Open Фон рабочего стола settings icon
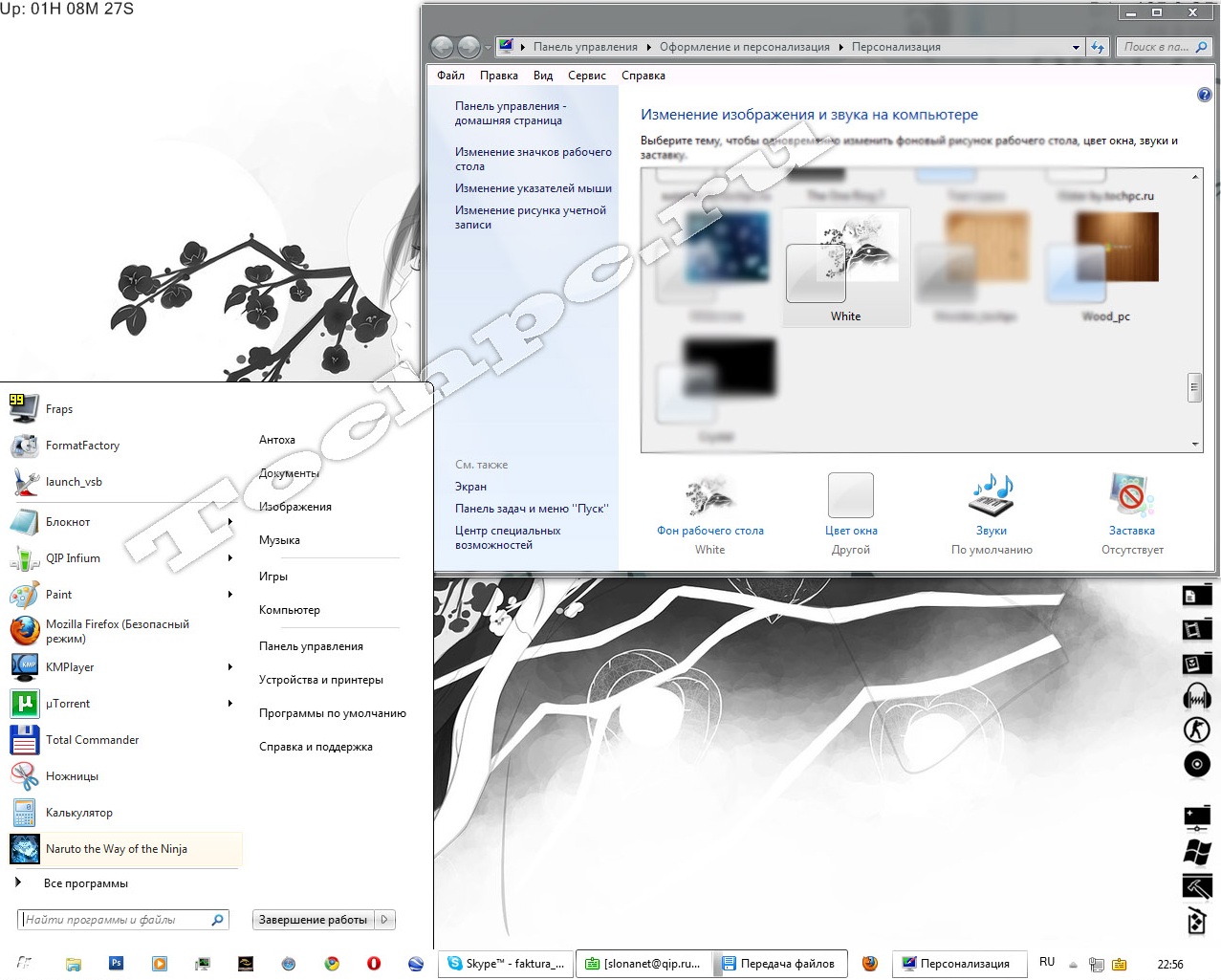Screen dimensions: 1221x980 709,495
